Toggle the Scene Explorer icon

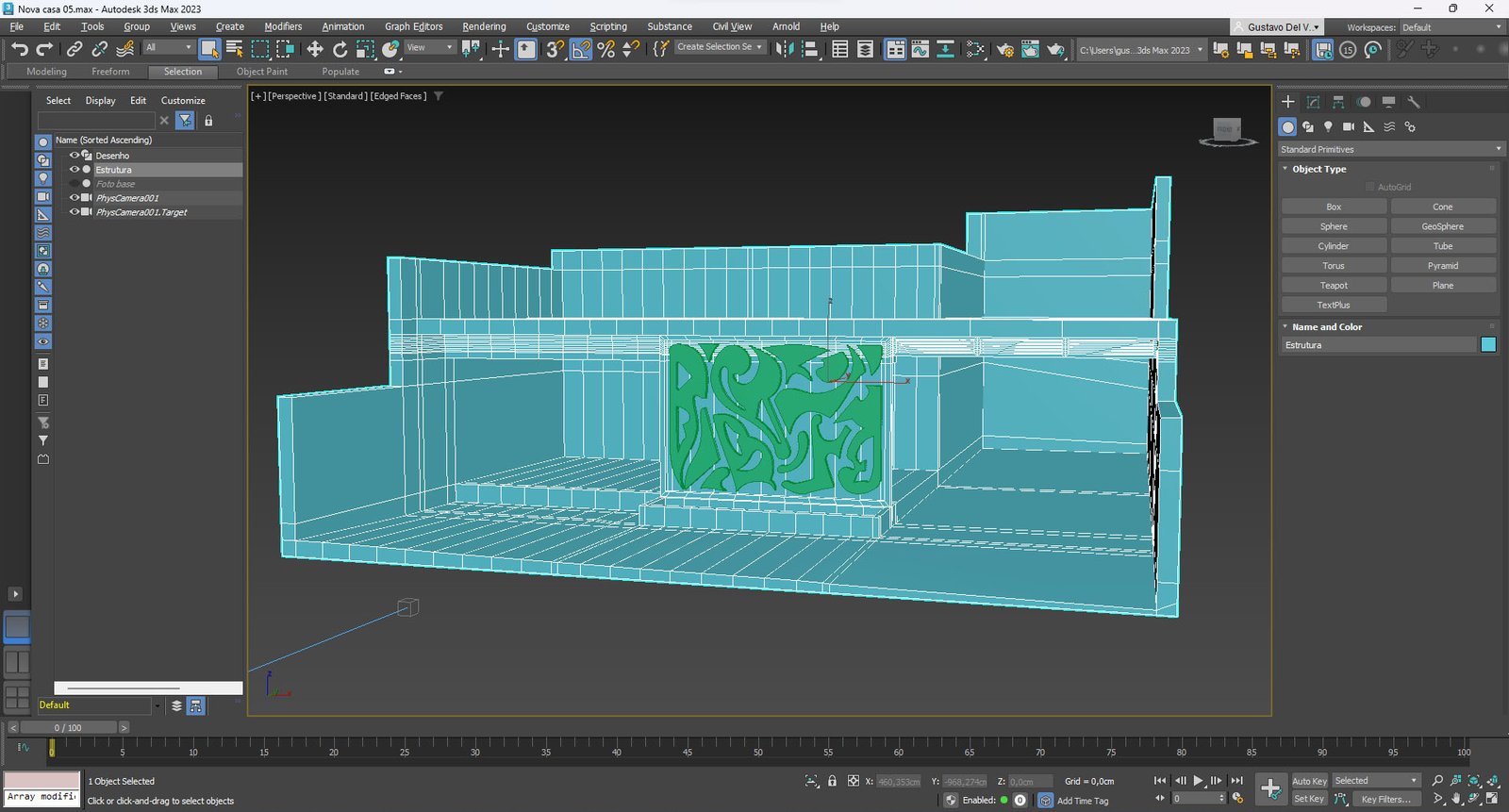pos(839,49)
